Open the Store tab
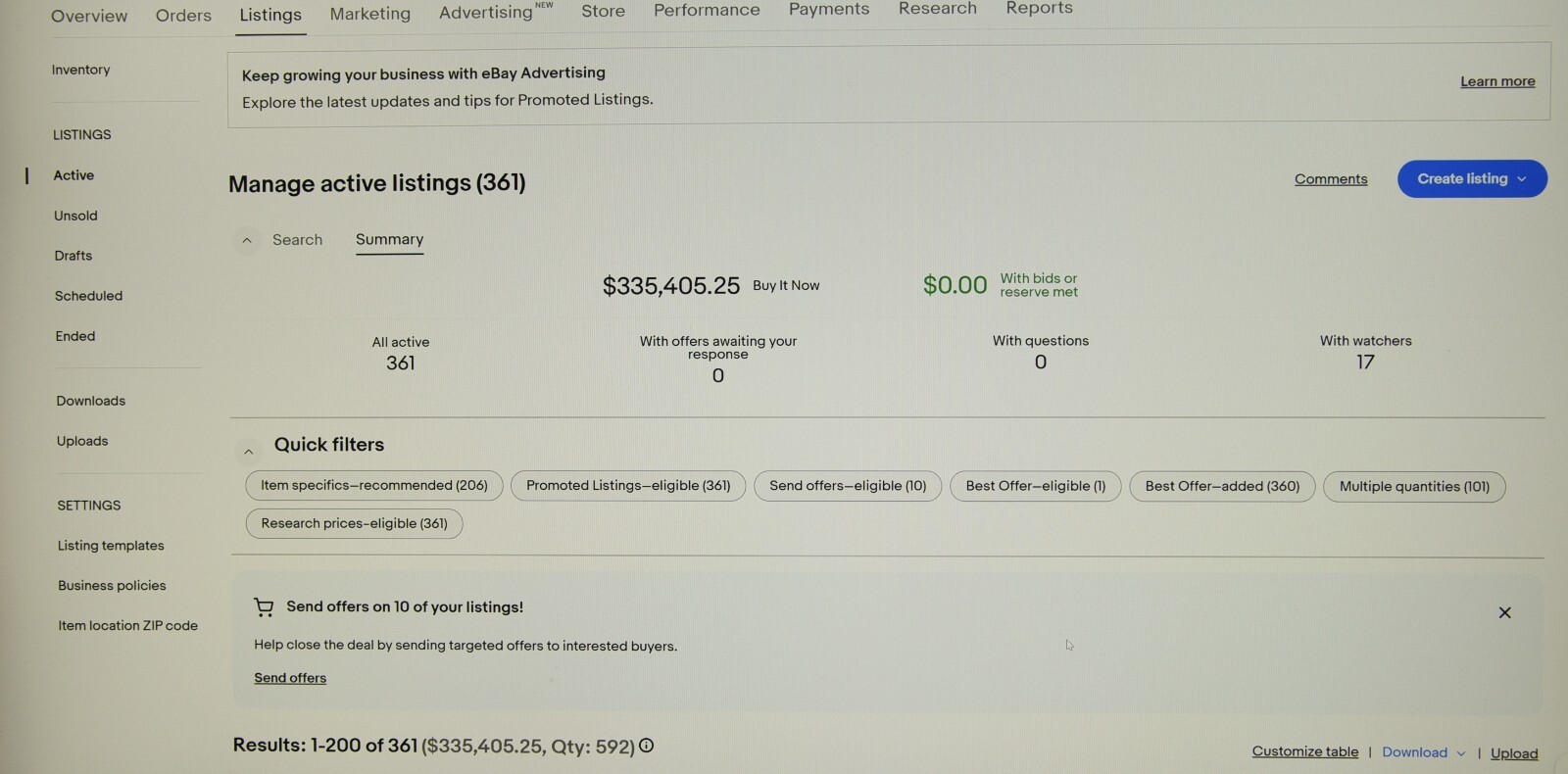This screenshot has height=774, width=1568. pos(603,11)
